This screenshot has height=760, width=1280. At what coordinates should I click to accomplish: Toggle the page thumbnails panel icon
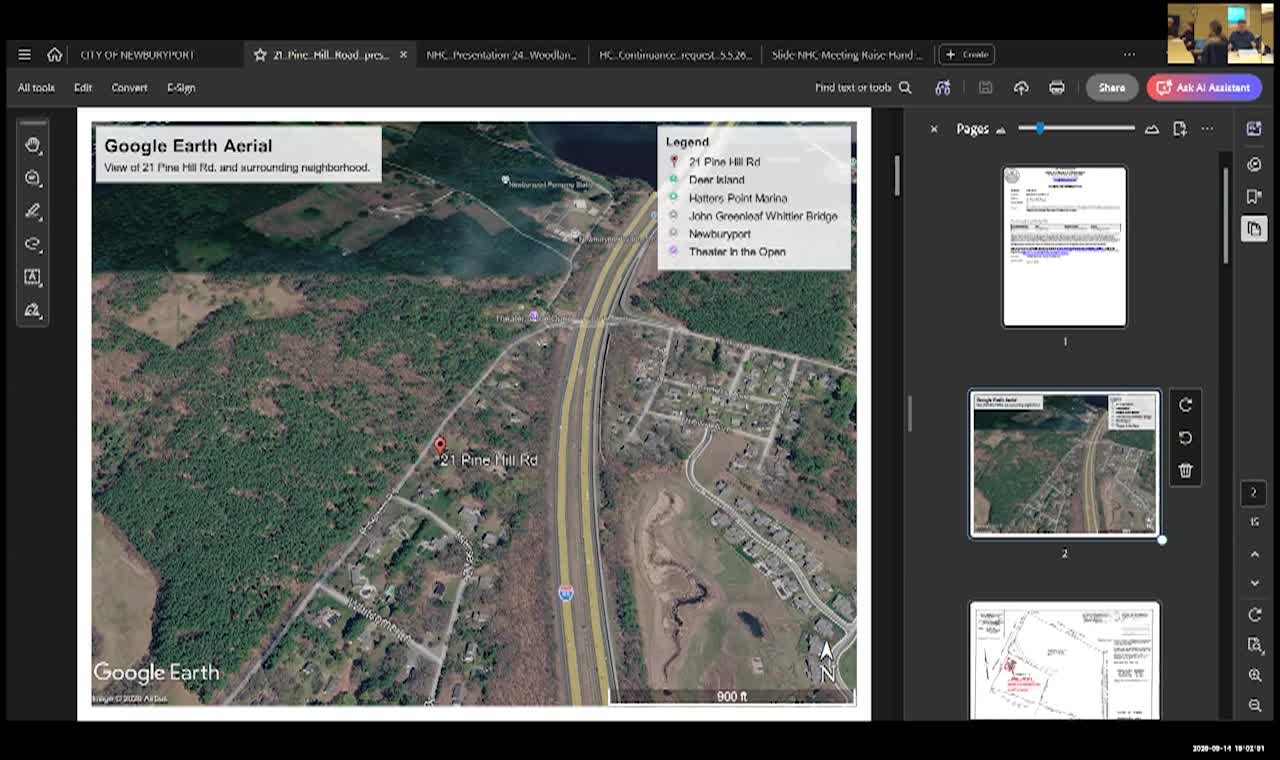[x=1254, y=230]
